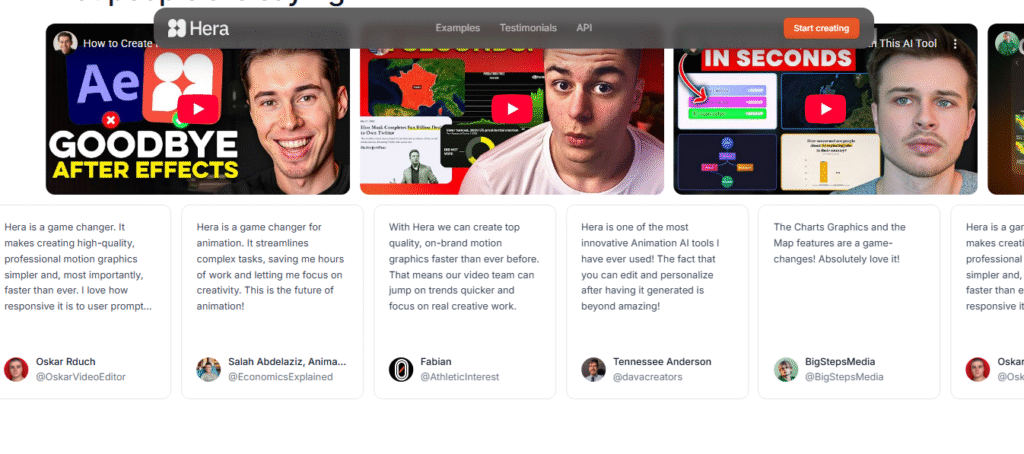Click Salah Abdelaziz's profile avatar
Screen dimensions: 1024x454
tap(208, 369)
